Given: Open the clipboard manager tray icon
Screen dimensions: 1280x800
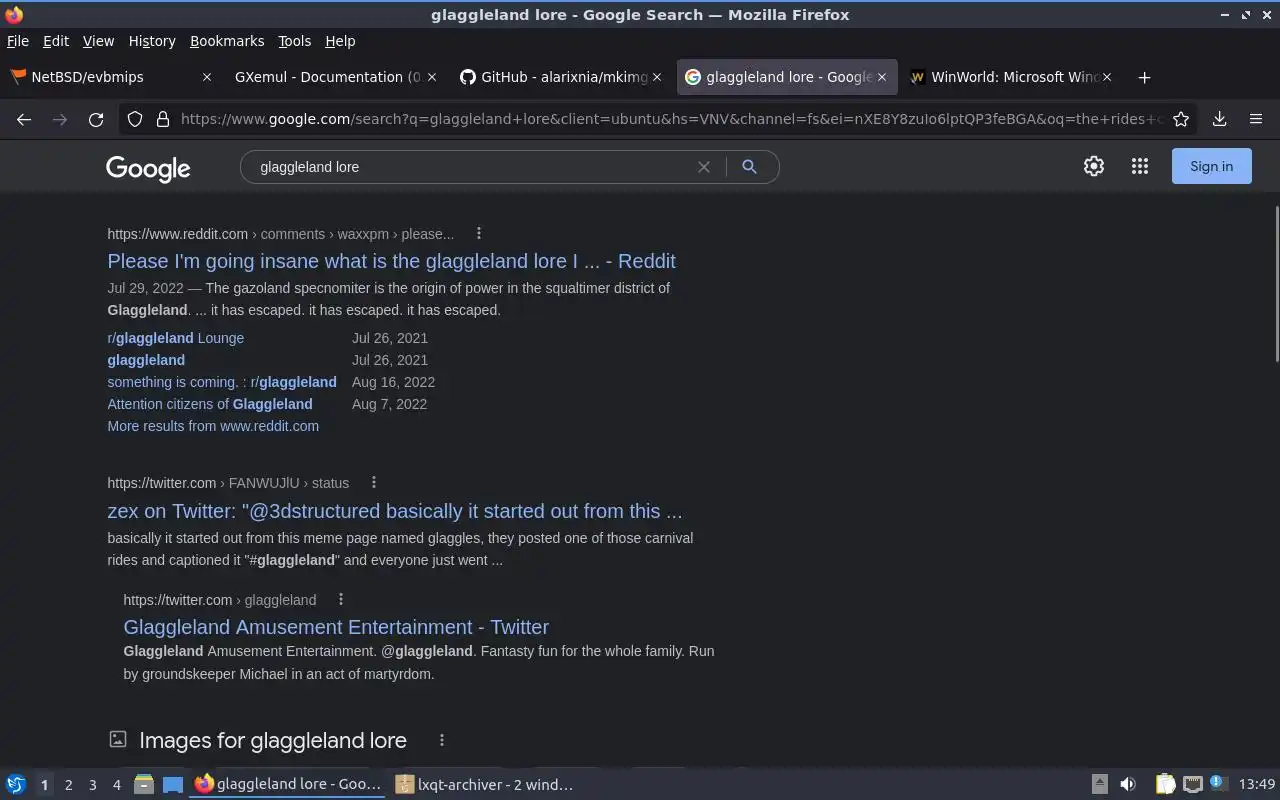Looking at the screenshot, I should coord(1166,784).
